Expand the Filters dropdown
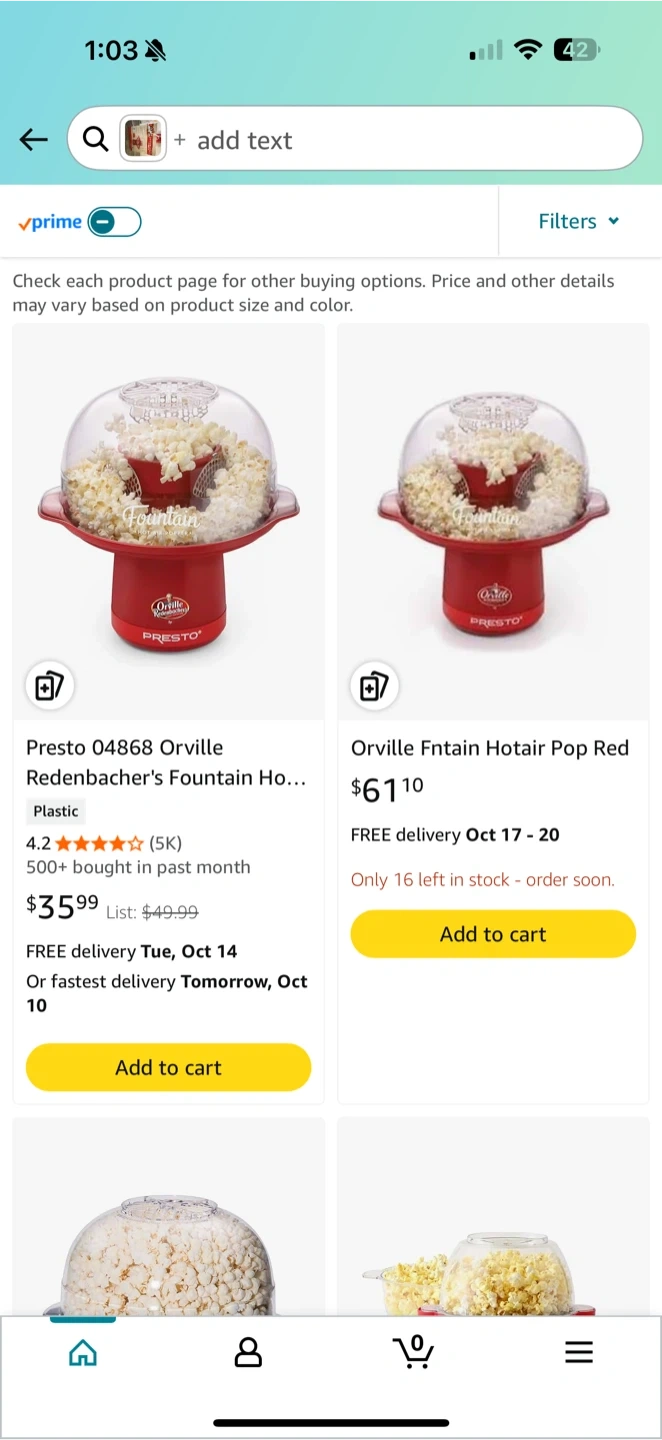This screenshot has width=662, height=1440. point(579,221)
